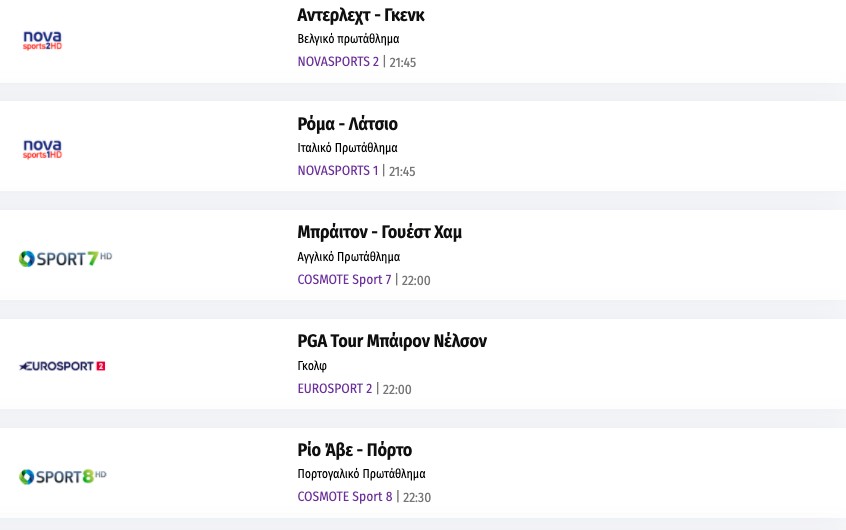Image resolution: width=846 pixels, height=530 pixels.
Task: Click the Nova Sports 2 HD logo
Action: (x=42, y=40)
